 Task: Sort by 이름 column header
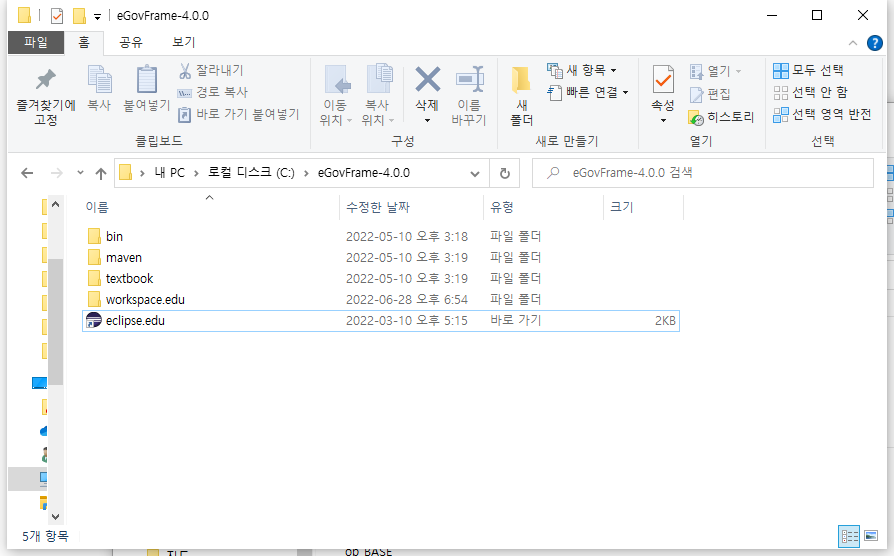coord(97,207)
